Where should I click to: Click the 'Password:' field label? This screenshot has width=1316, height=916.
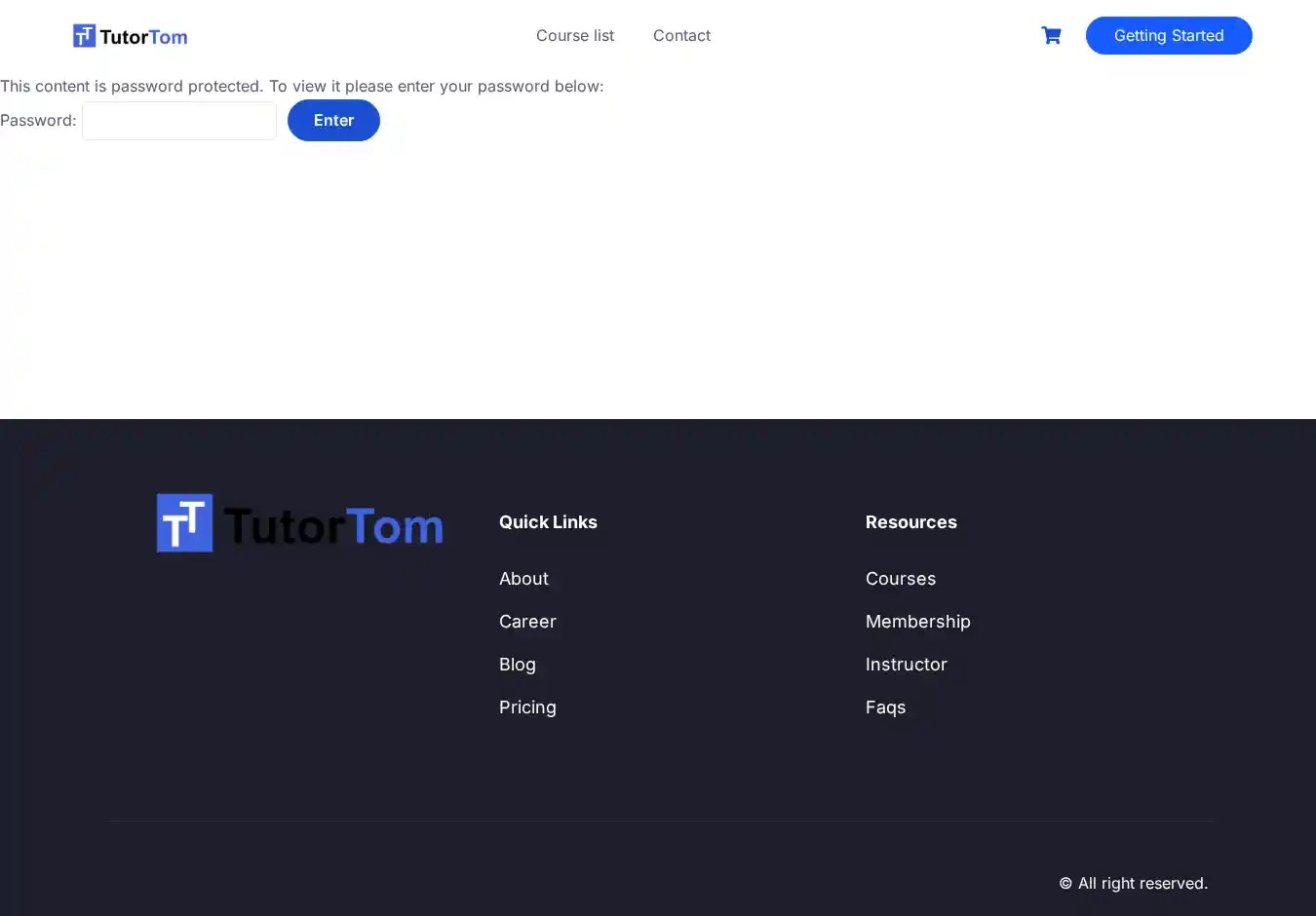38,121
